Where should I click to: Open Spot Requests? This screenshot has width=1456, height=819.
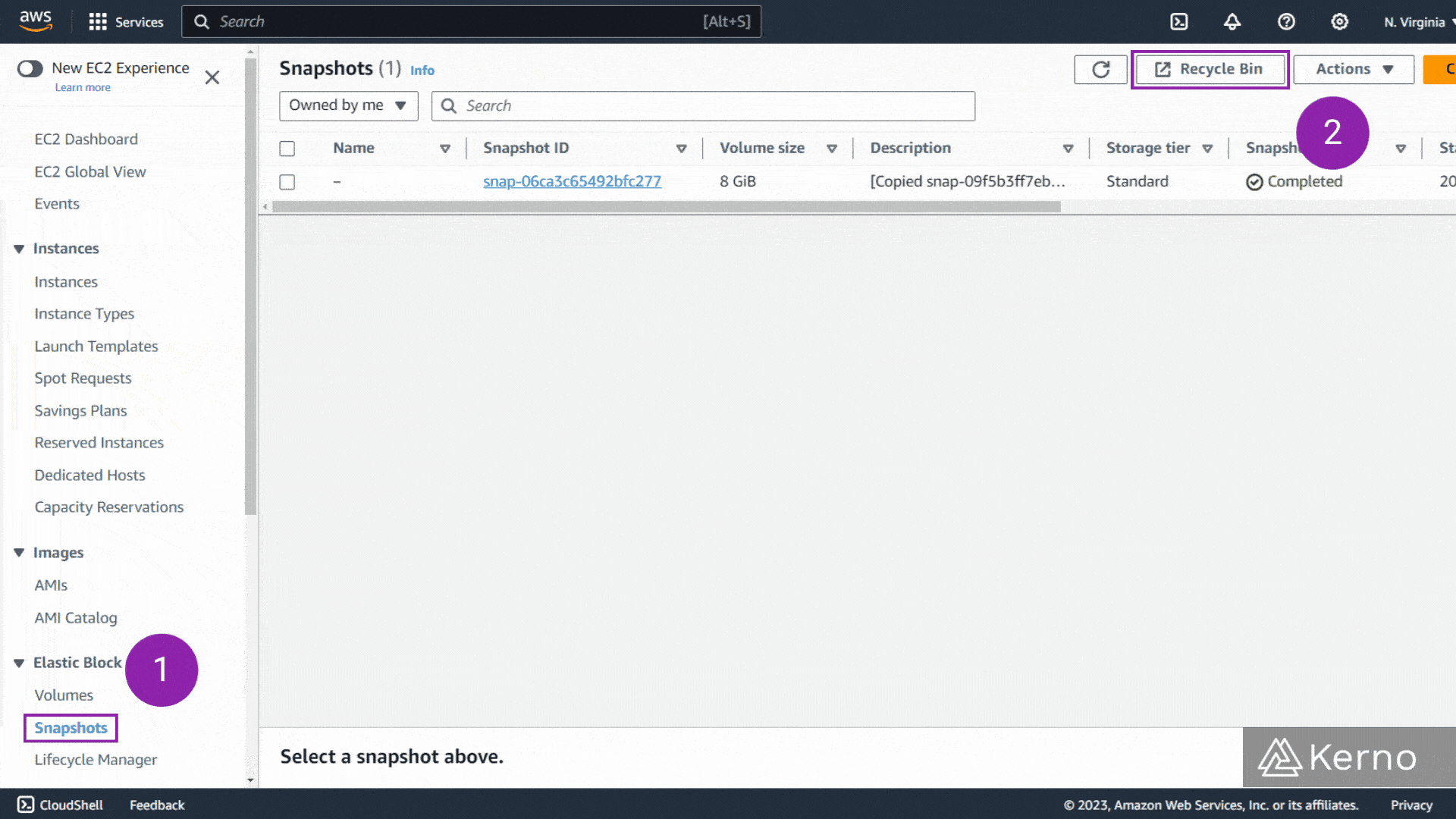pyautogui.click(x=83, y=378)
